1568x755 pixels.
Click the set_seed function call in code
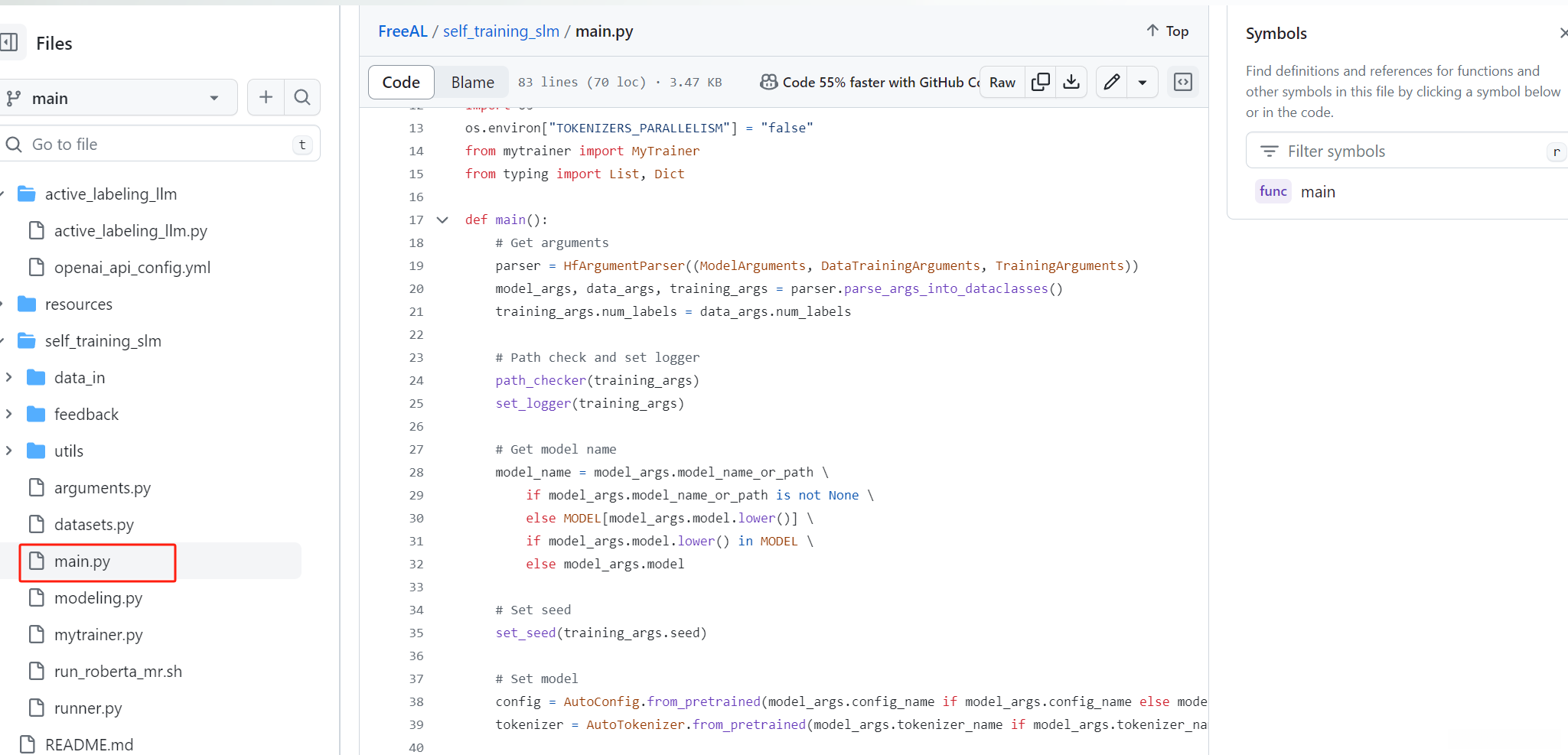526,633
